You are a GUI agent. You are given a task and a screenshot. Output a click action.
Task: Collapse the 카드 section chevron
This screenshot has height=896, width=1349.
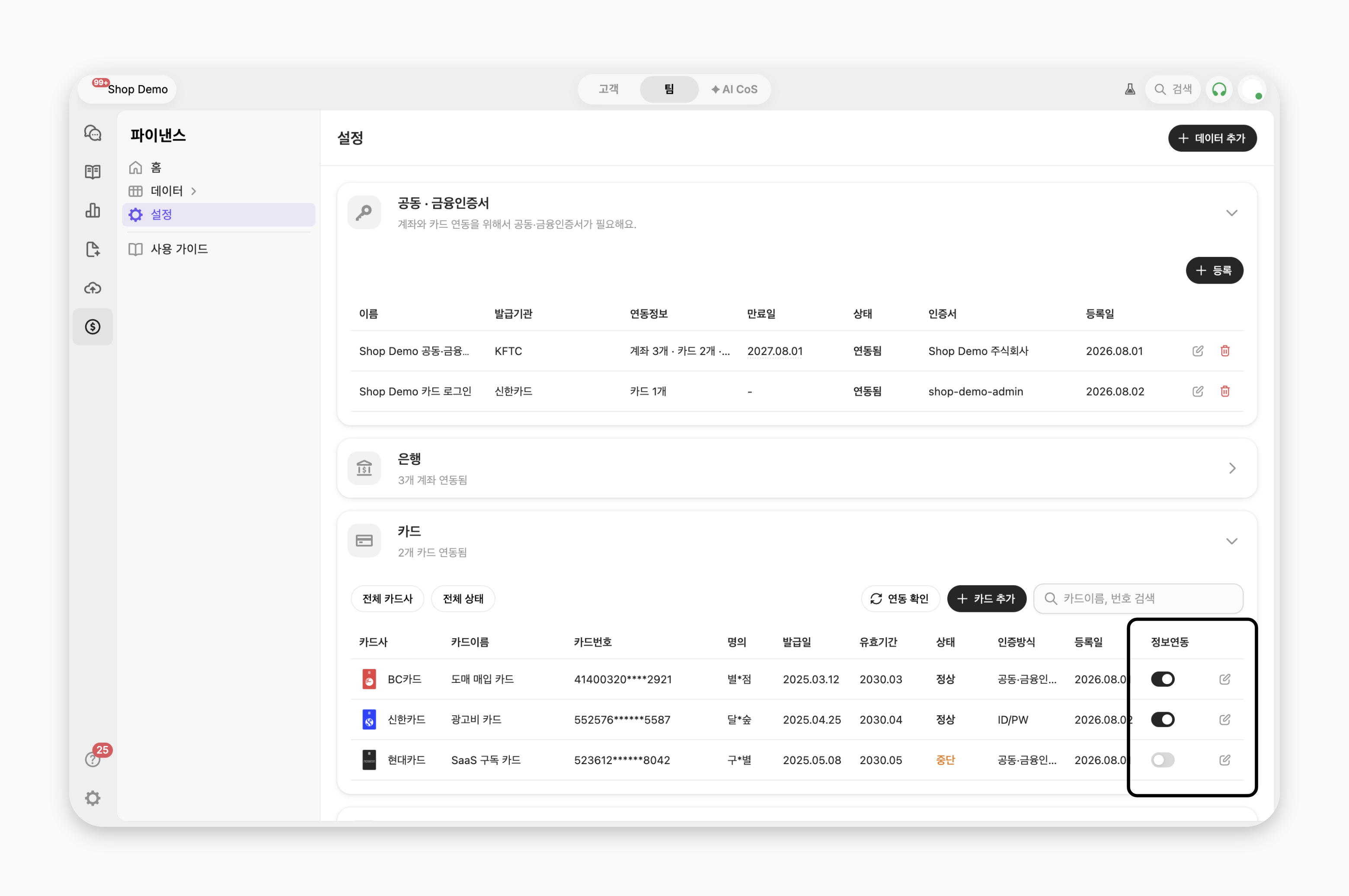[1231, 541]
